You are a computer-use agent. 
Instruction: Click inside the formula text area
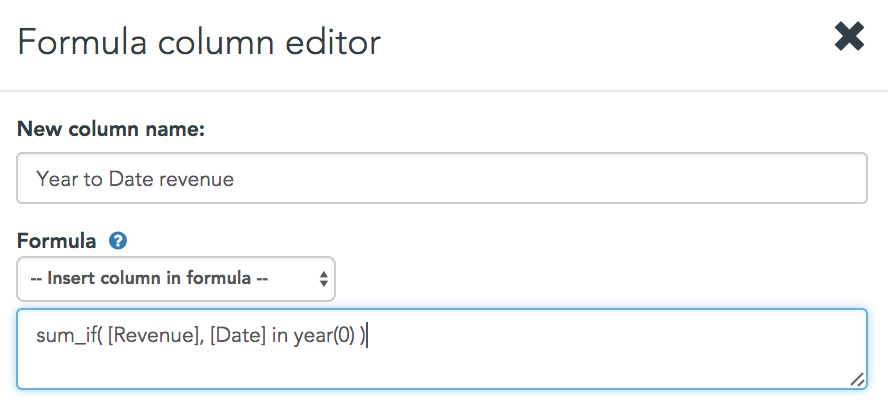pos(442,349)
